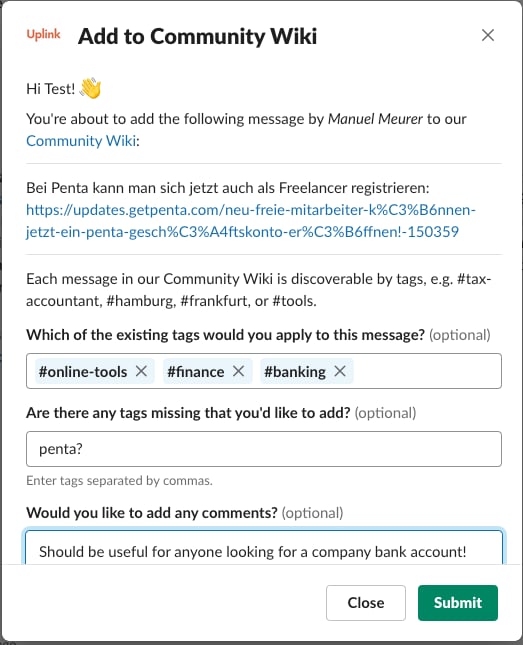Click the waving hand emoji
The width and height of the screenshot is (523, 645).
90,88
